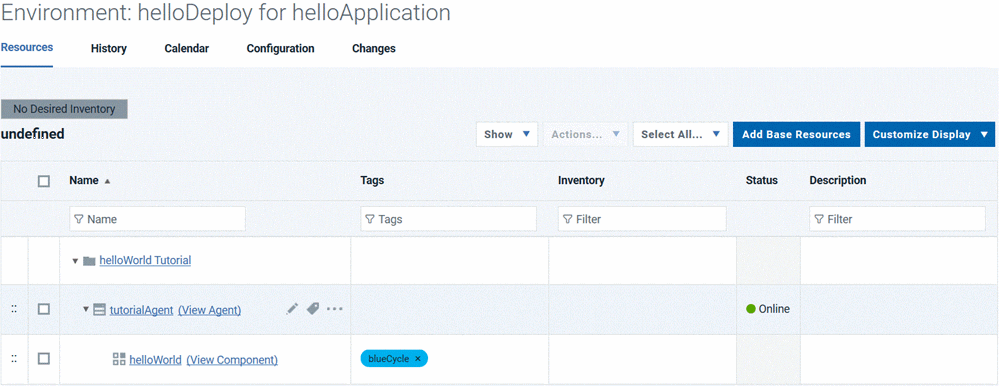1000x386 pixels.
Task: Grab the drag handle on tutorialAgent row
Action: [14, 309]
